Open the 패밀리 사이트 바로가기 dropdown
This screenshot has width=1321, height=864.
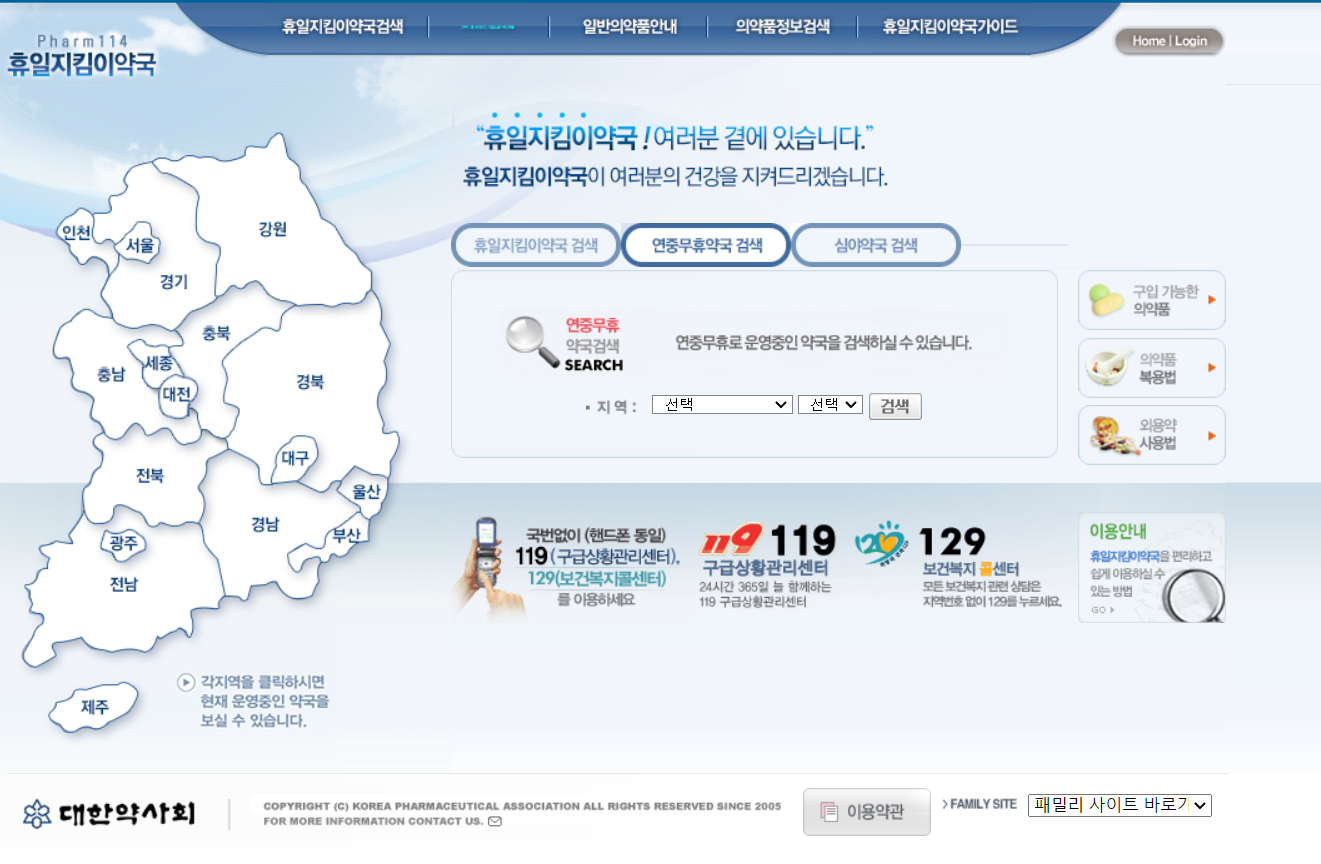(1119, 805)
